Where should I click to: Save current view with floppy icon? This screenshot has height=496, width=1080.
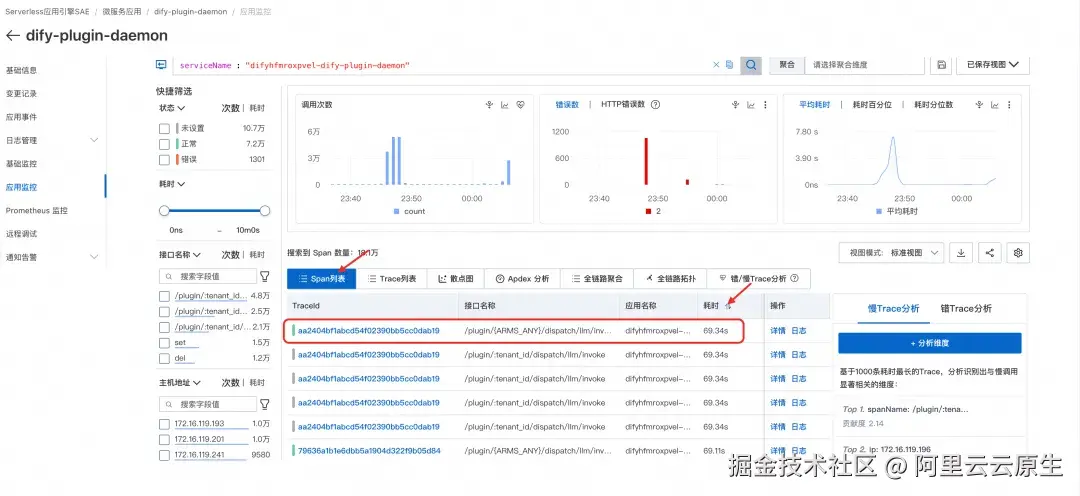click(940, 65)
